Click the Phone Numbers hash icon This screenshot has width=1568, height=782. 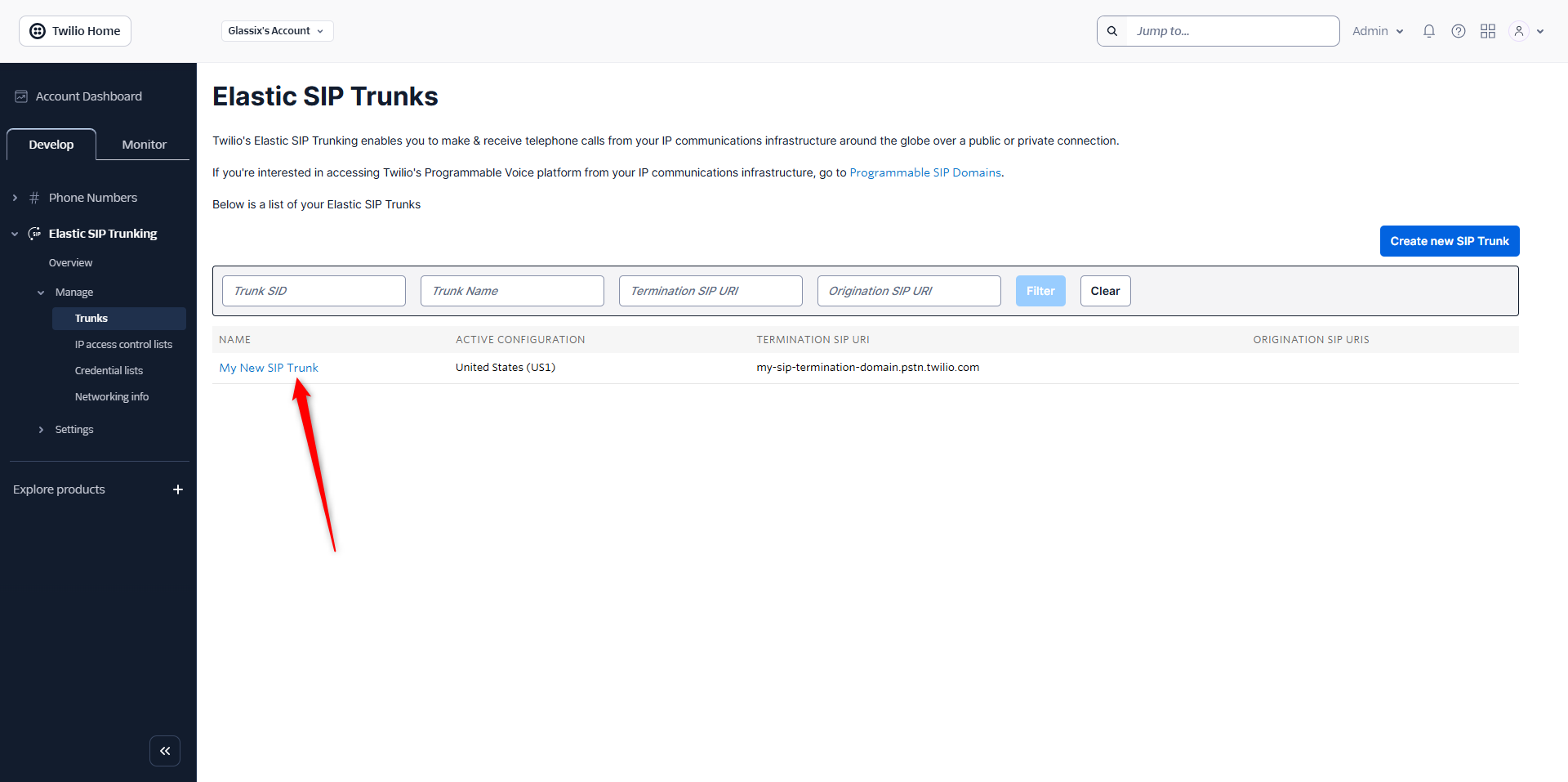(34, 198)
